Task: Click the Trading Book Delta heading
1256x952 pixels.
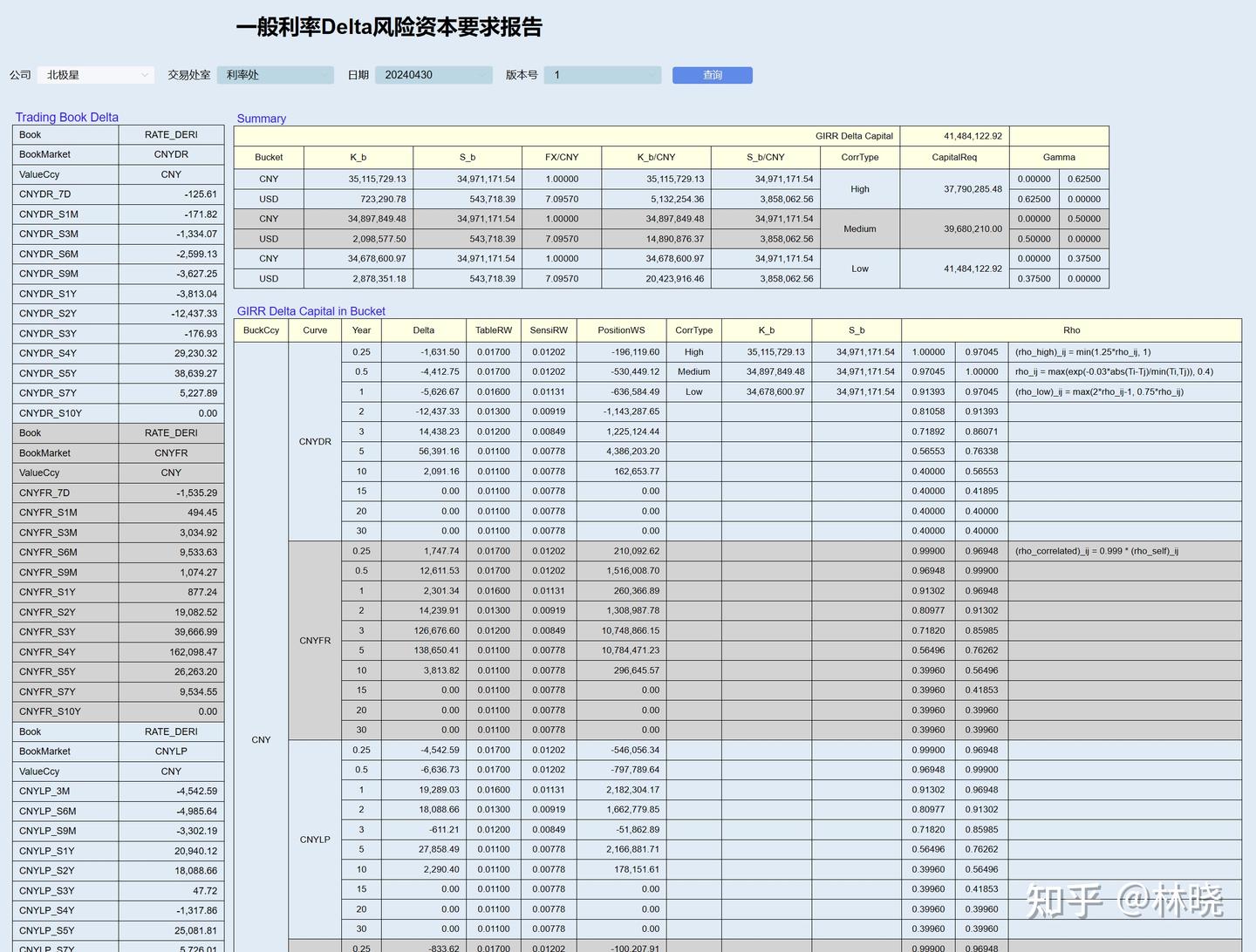Action: pos(67,117)
